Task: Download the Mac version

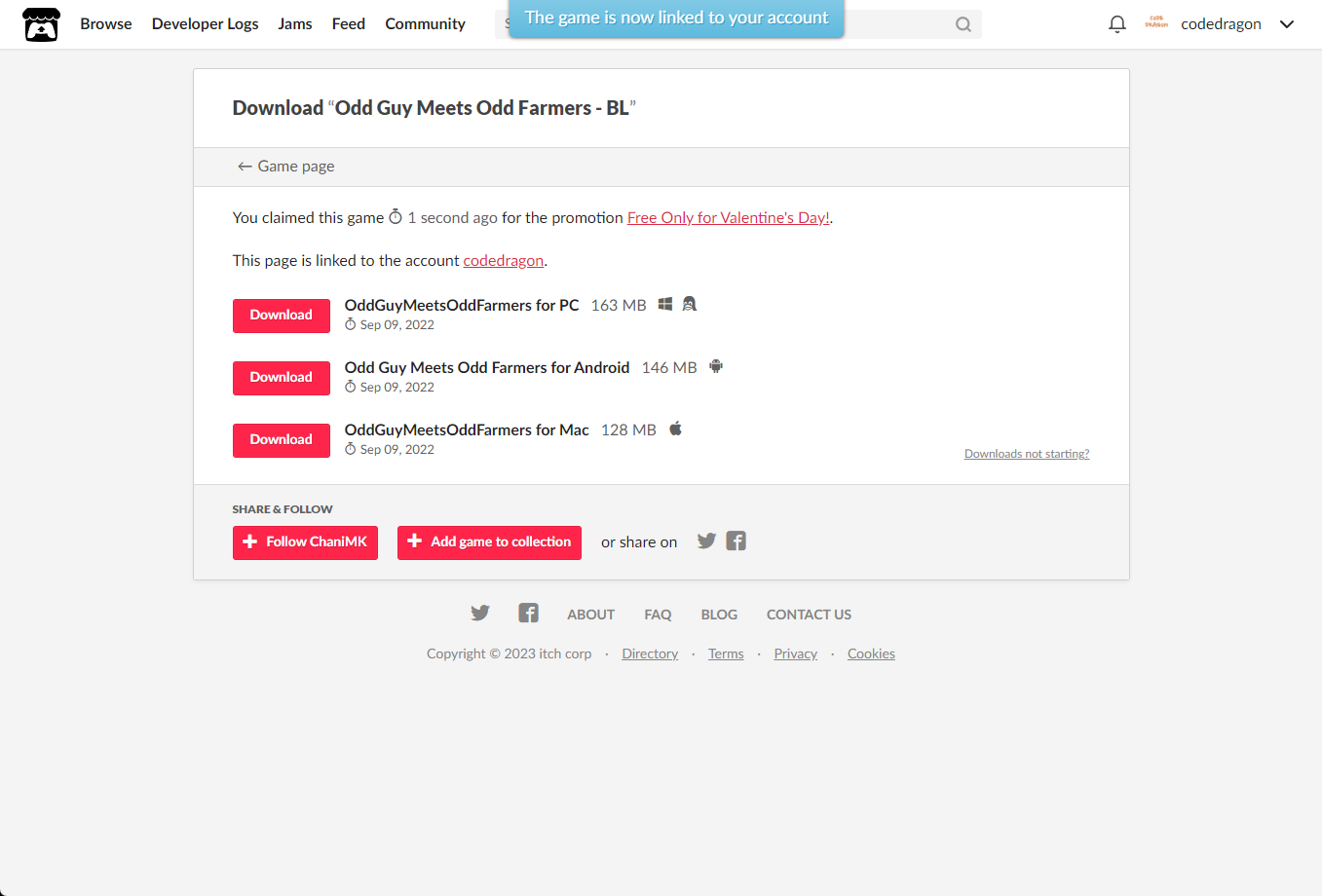Action: click(282, 440)
